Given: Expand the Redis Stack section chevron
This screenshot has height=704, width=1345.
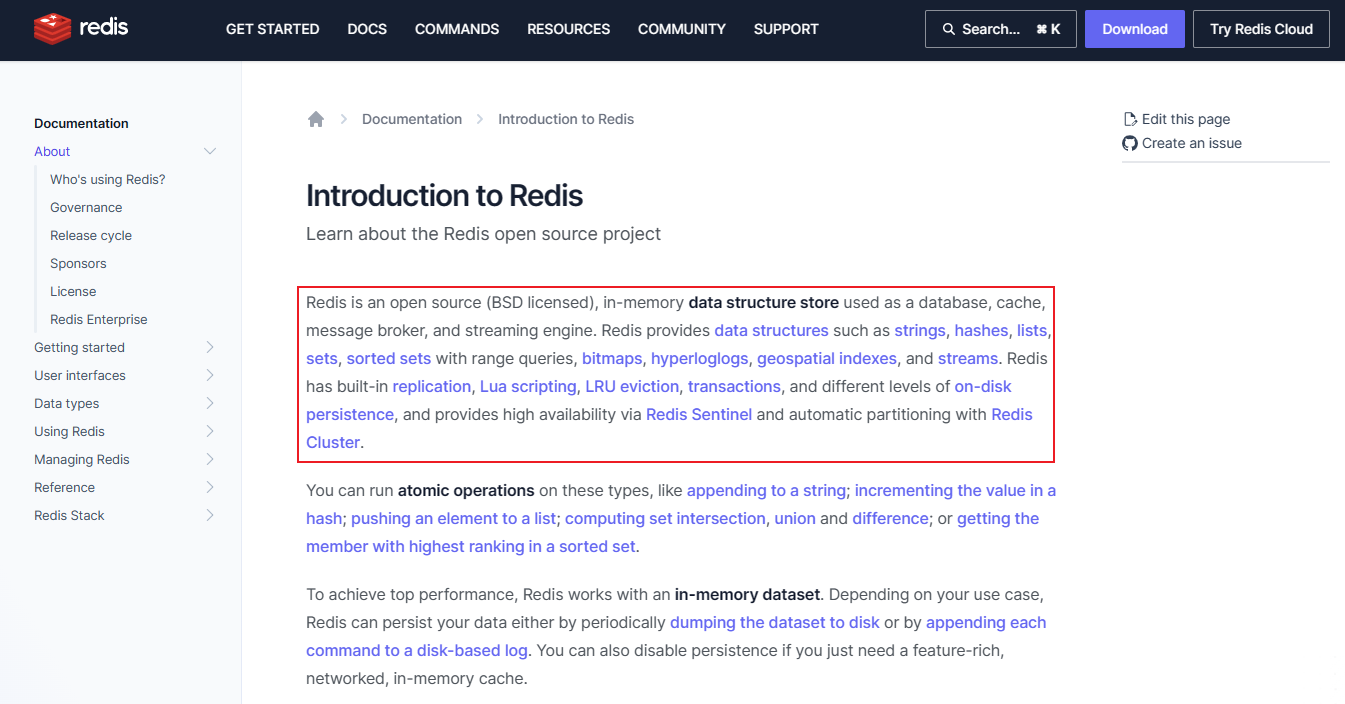Looking at the screenshot, I should click(x=210, y=515).
